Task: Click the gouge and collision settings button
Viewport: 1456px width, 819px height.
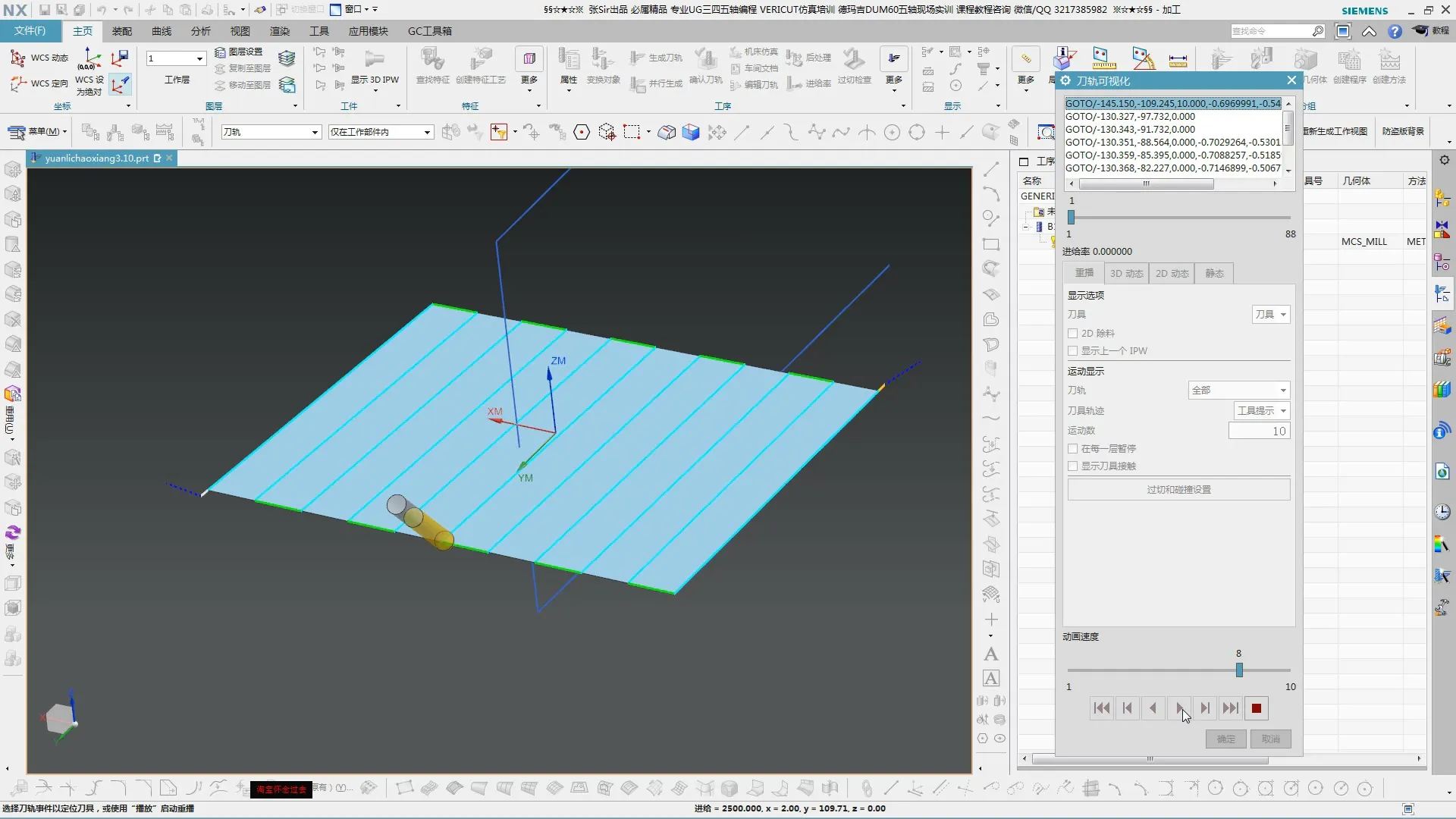Action: coord(1178,490)
